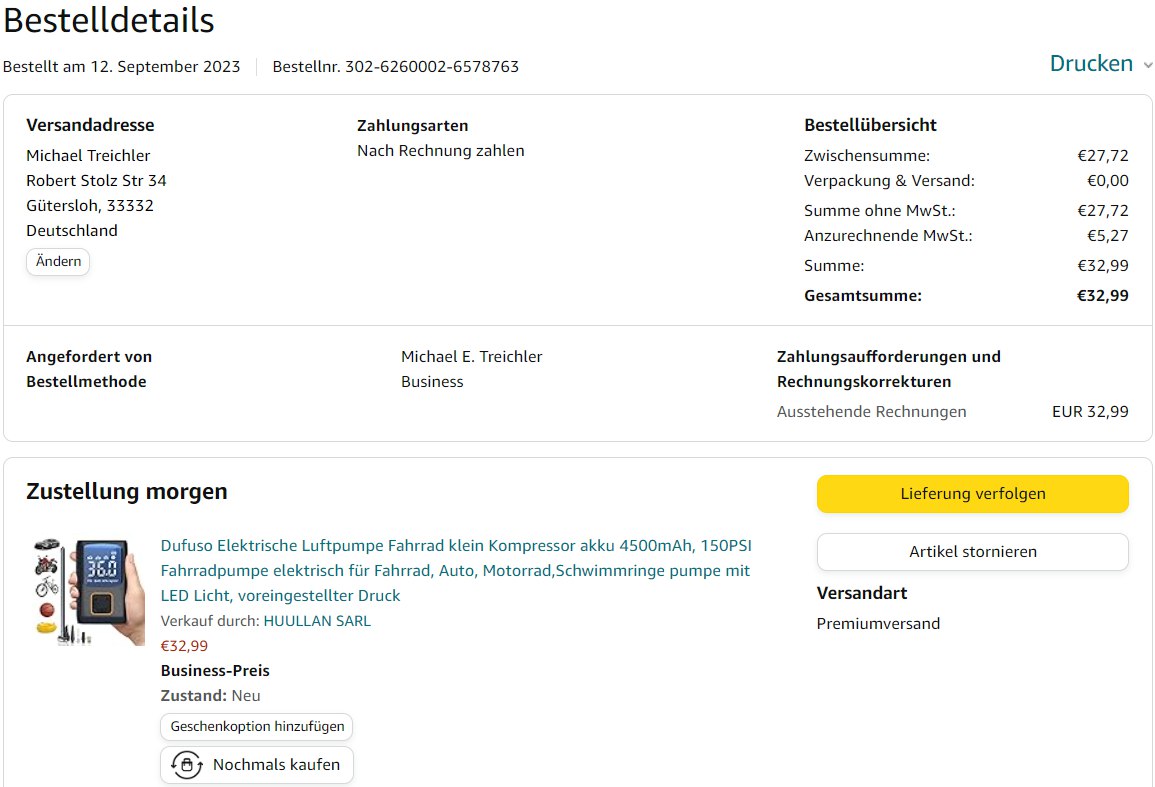Click the Zustellung morgen heading
This screenshot has height=787, width=1155.
(127, 492)
